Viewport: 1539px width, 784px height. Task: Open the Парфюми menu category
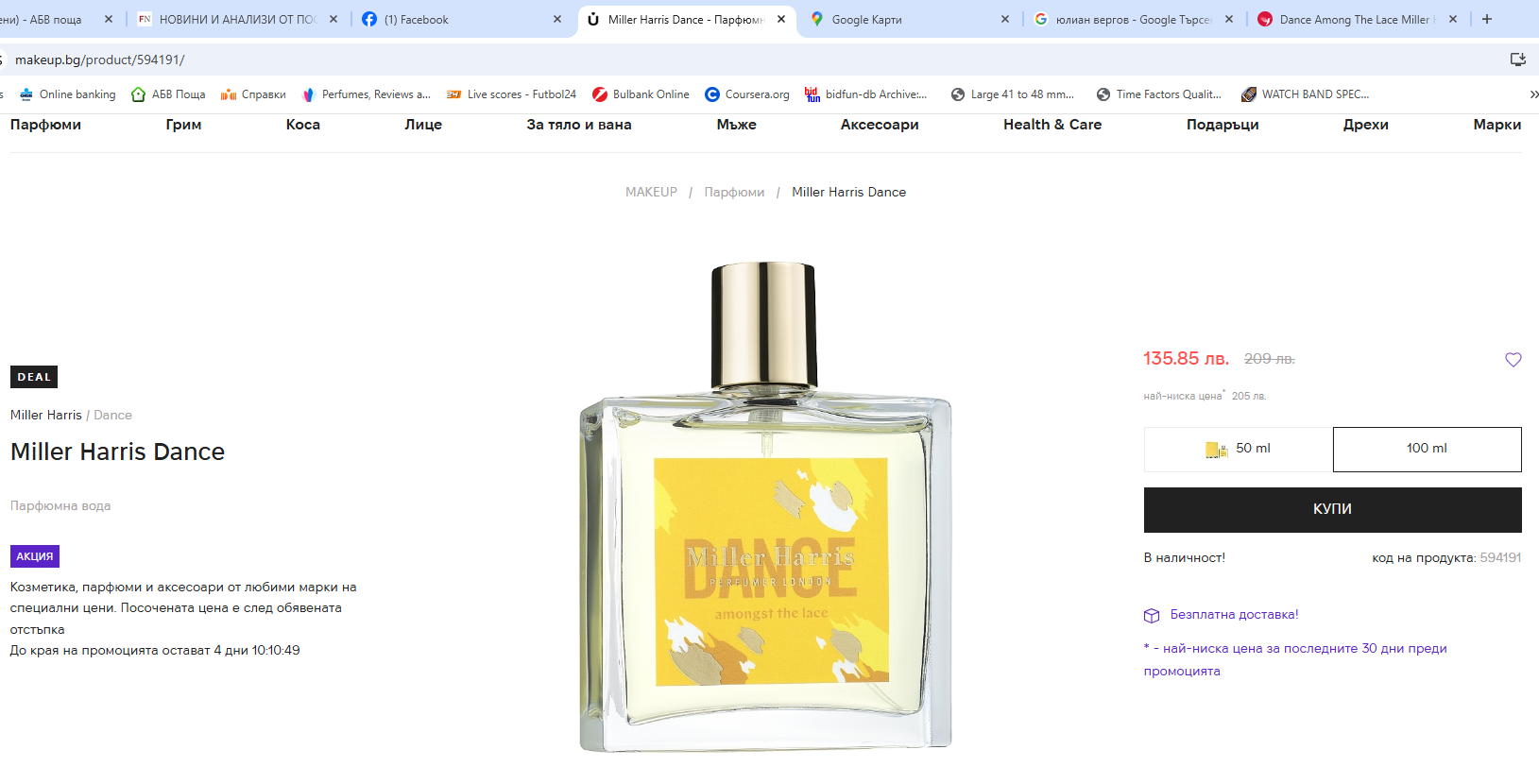click(45, 125)
